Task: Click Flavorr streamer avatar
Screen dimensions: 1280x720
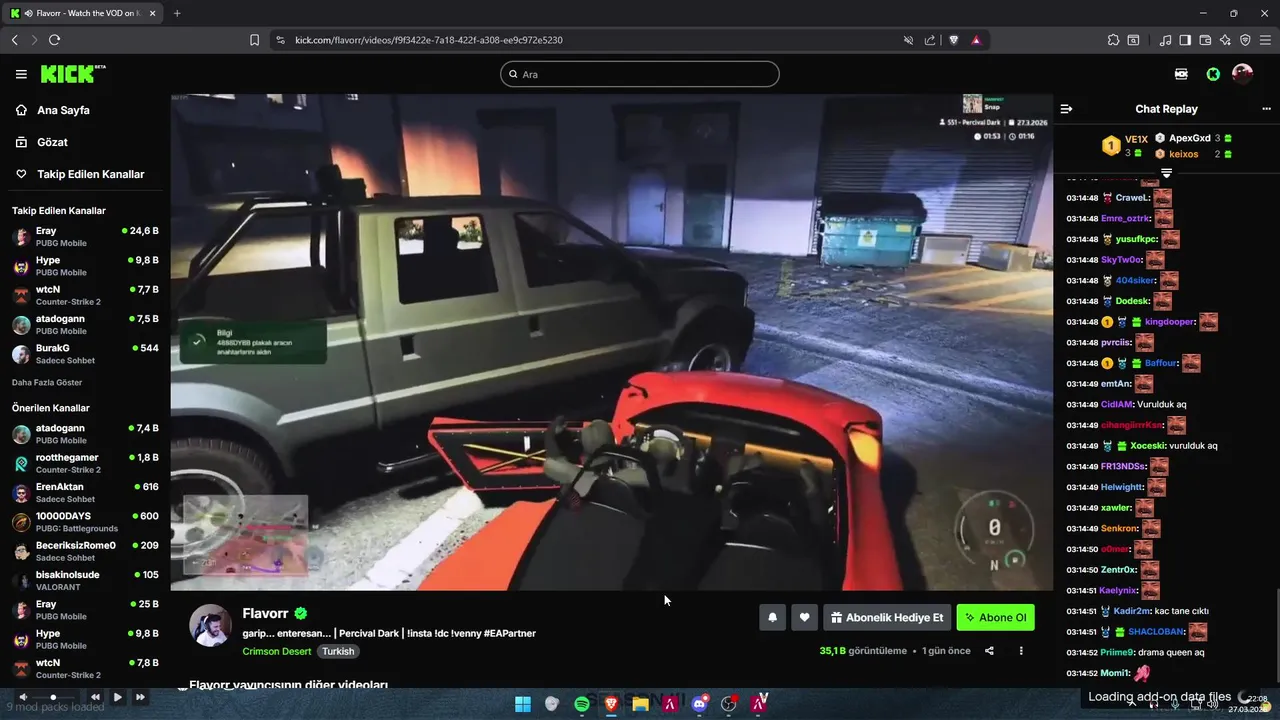Action: tap(210, 625)
